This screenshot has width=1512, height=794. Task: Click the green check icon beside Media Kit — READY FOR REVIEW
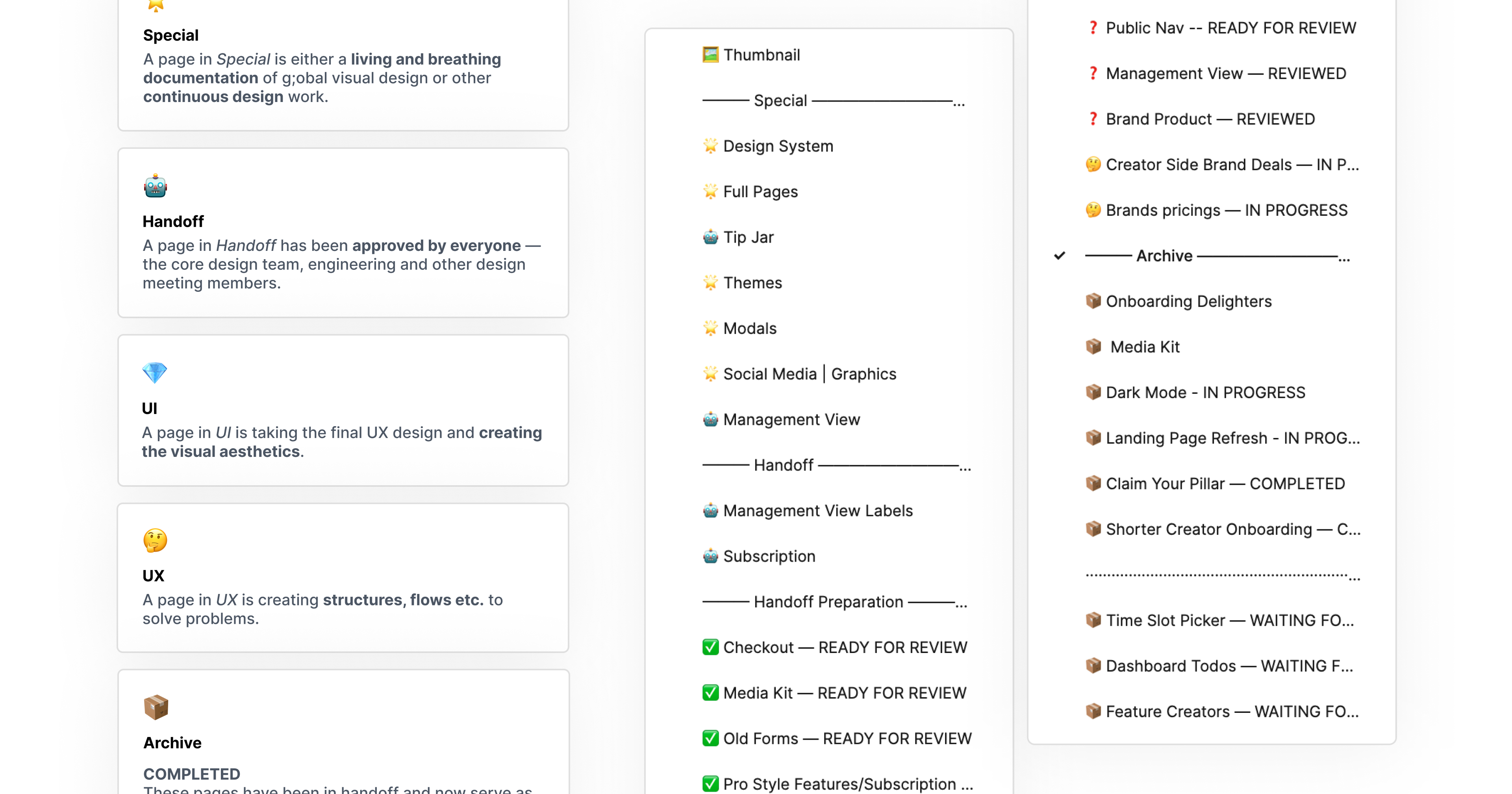[x=710, y=693]
